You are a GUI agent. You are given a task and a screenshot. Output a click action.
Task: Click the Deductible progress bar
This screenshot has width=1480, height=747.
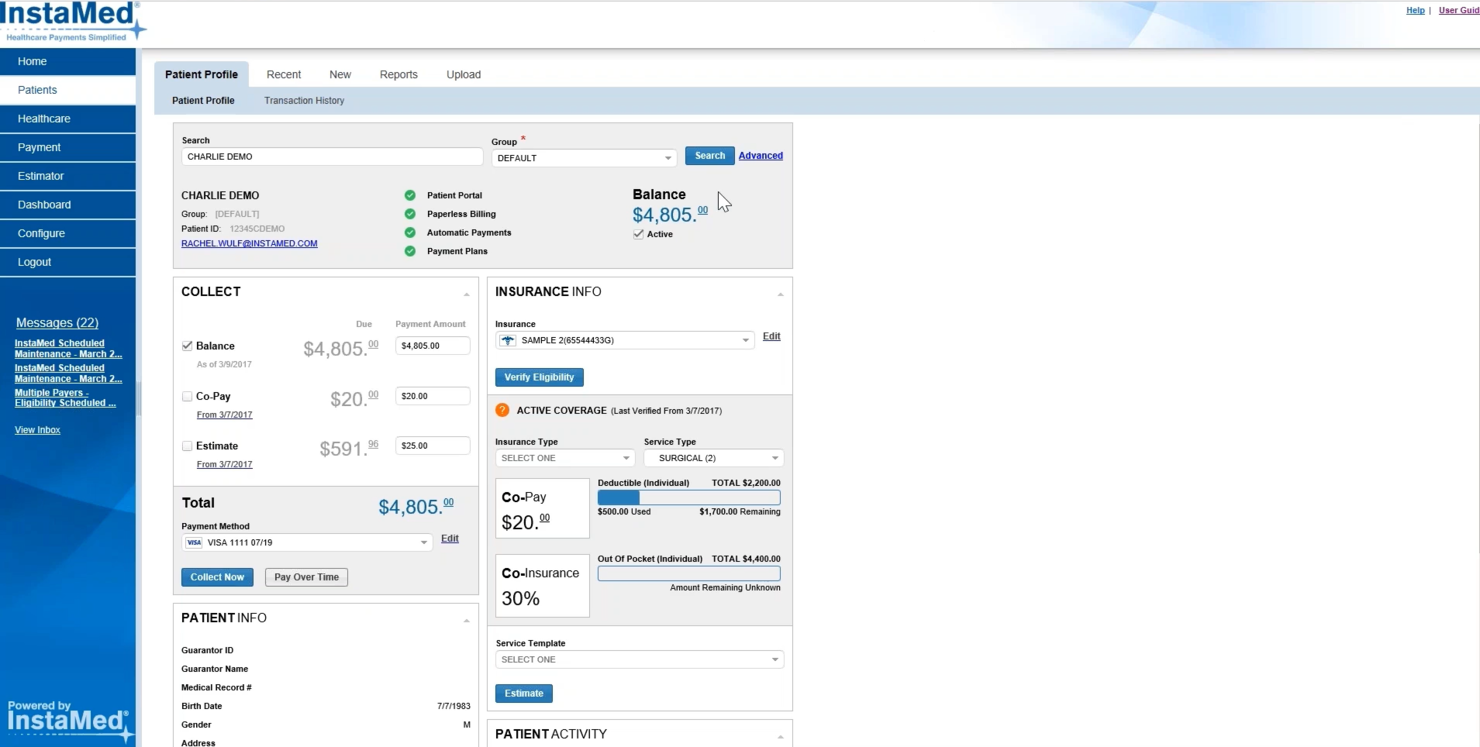tap(689, 497)
